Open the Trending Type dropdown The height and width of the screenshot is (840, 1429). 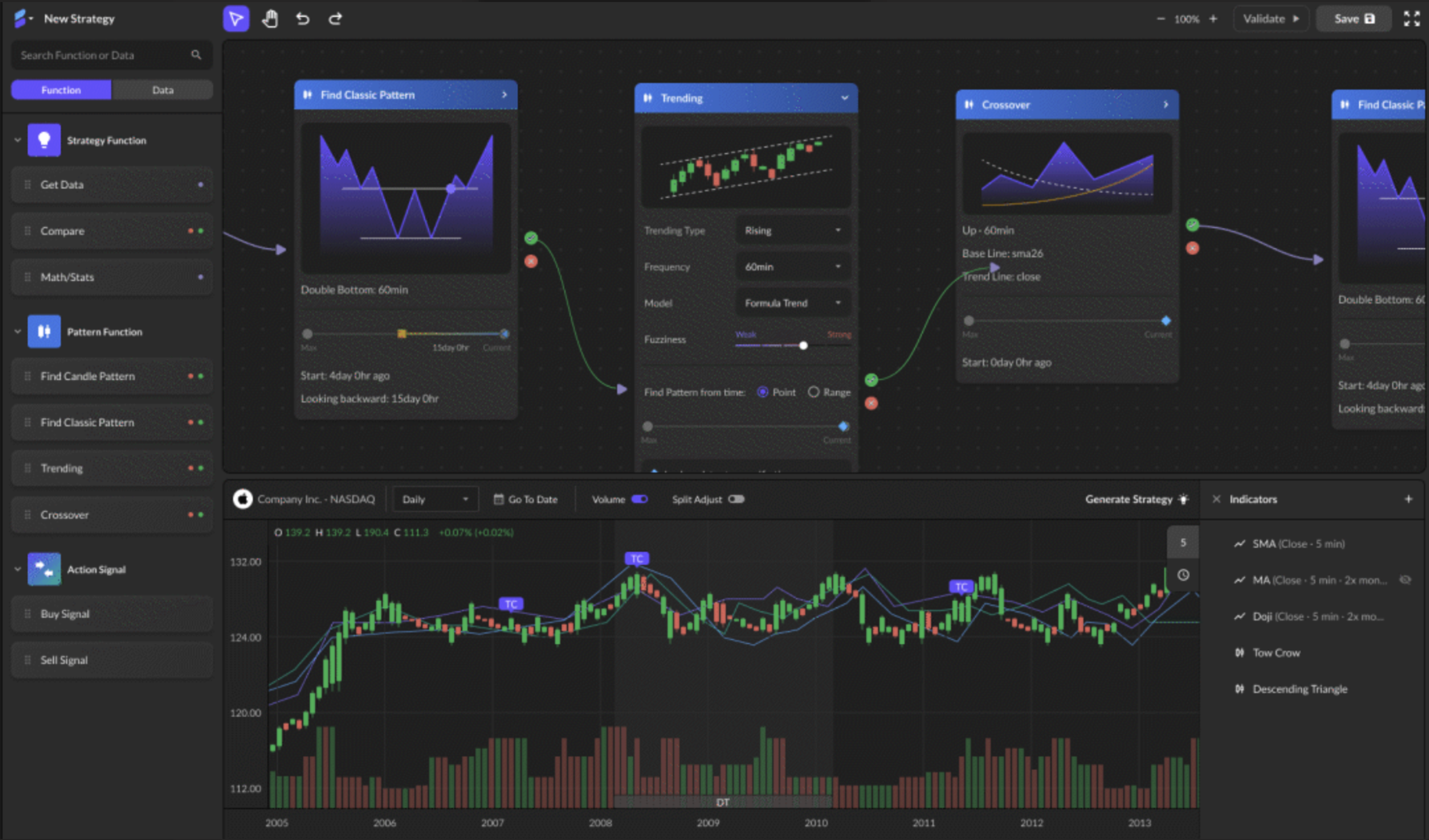793,230
